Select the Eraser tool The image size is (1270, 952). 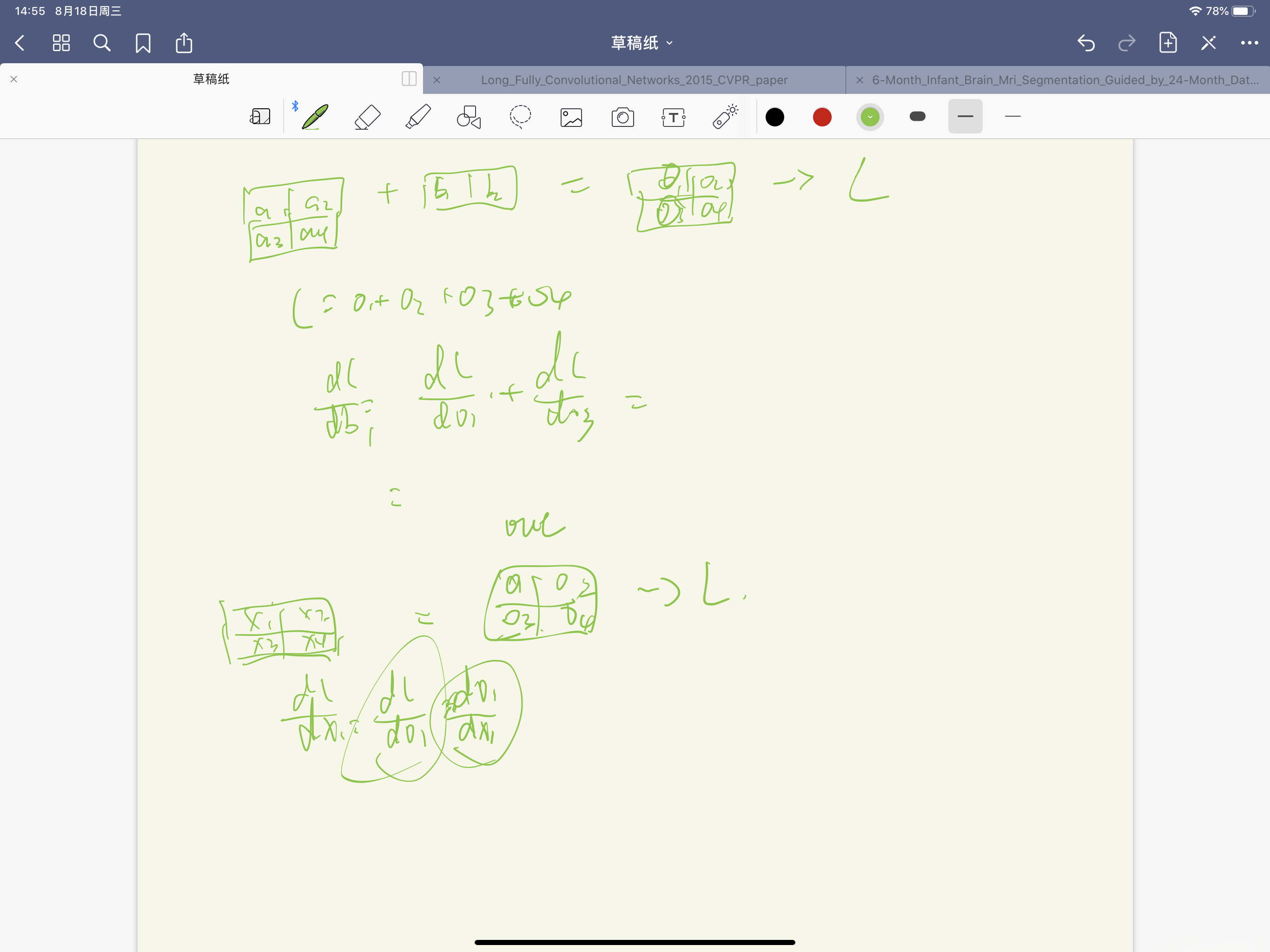tap(367, 117)
